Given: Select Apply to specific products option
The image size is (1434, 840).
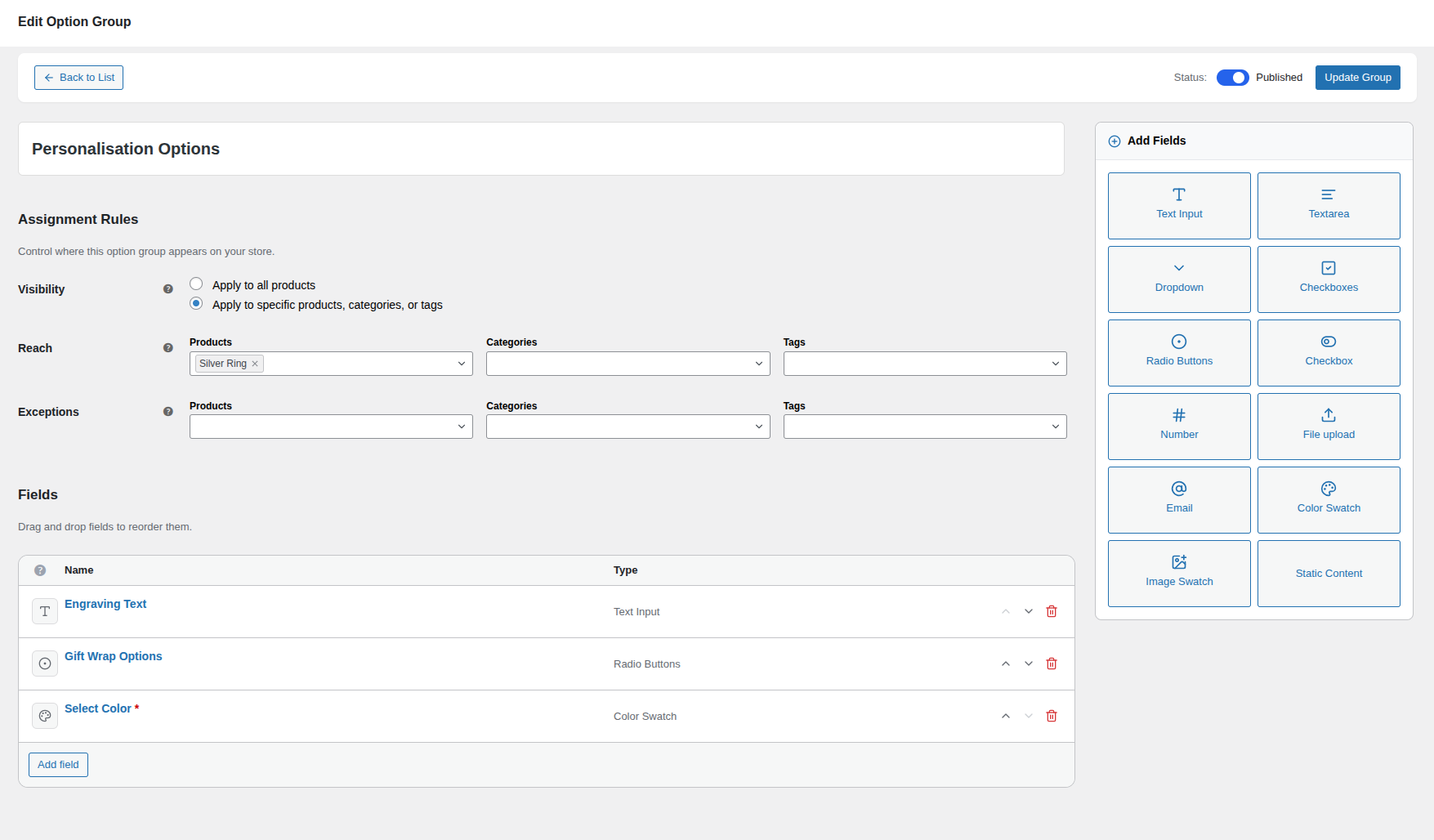Looking at the screenshot, I should 196,303.
